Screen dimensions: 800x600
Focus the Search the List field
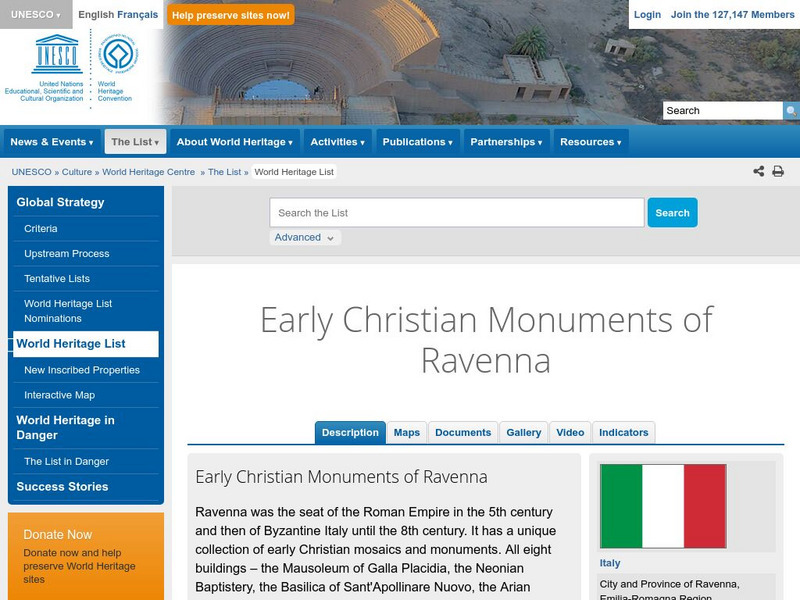(x=456, y=213)
